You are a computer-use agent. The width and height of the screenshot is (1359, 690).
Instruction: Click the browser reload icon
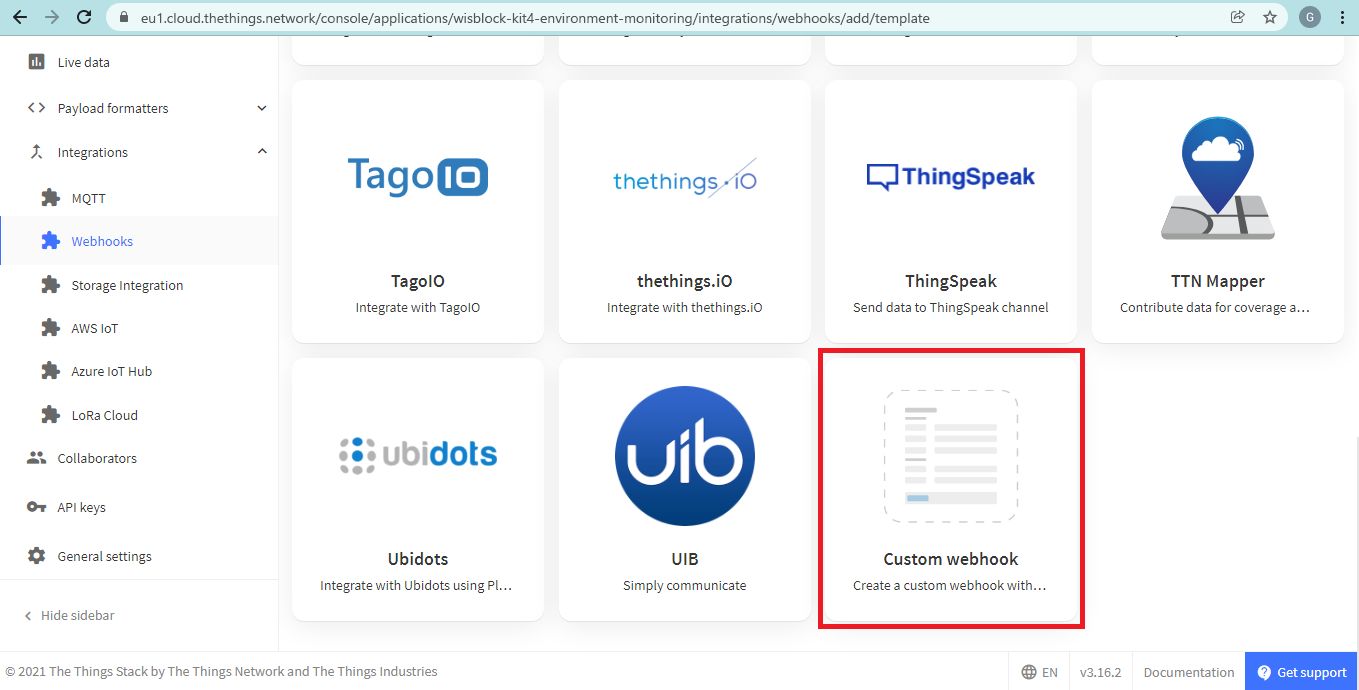(x=84, y=17)
